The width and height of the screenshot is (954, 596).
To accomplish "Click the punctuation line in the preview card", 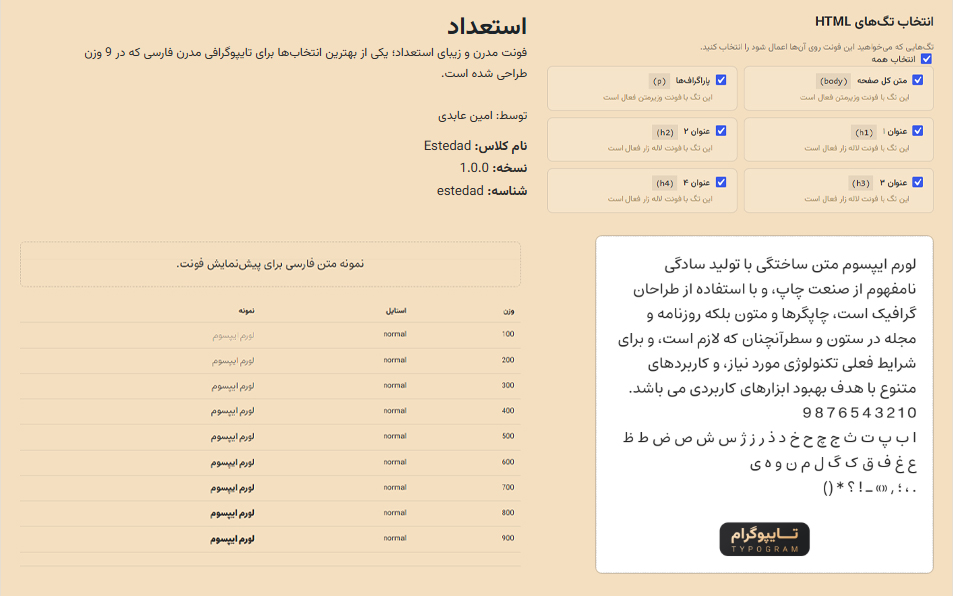I will [x=869, y=488].
